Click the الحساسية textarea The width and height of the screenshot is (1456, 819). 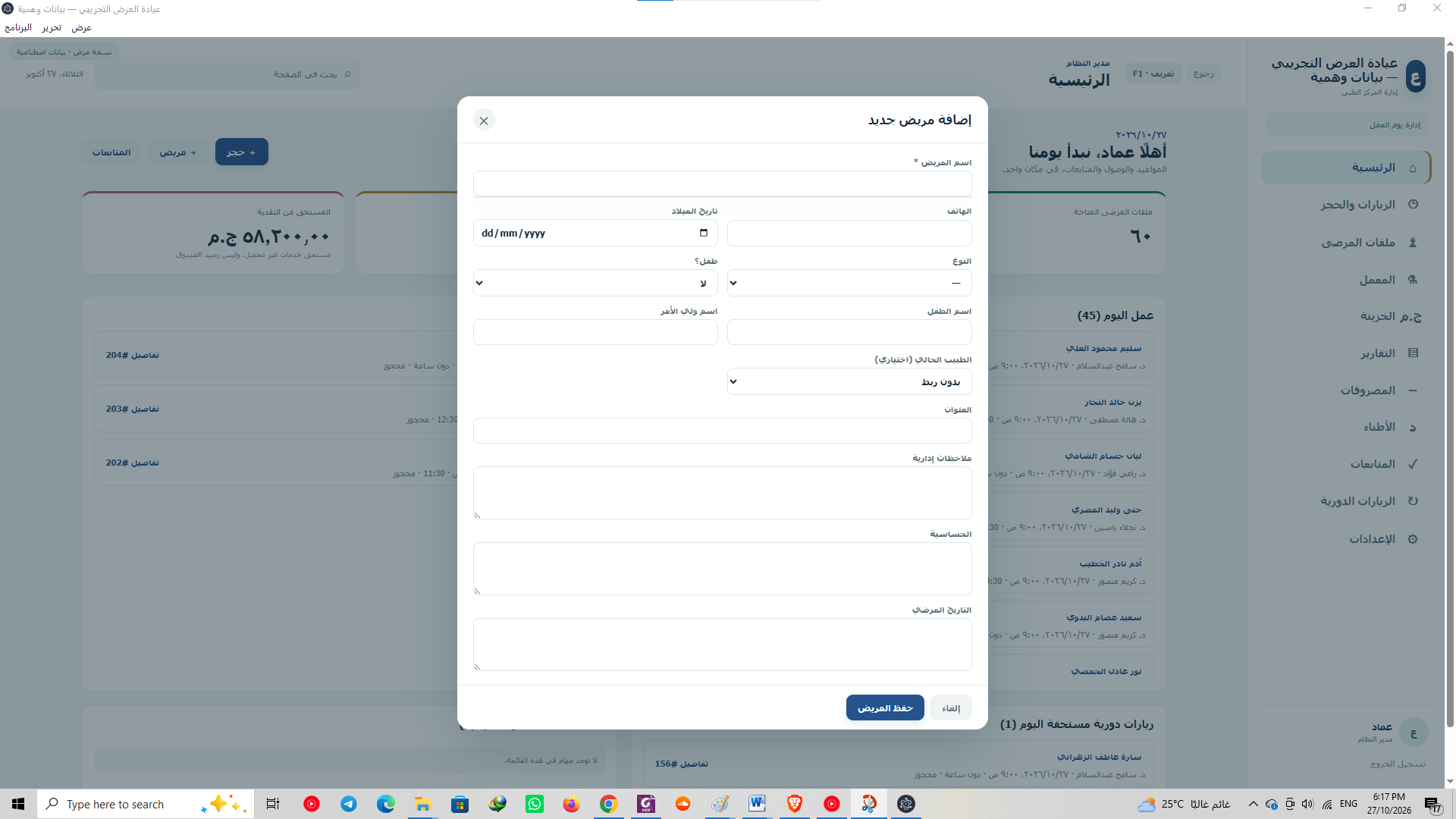(722, 569)
